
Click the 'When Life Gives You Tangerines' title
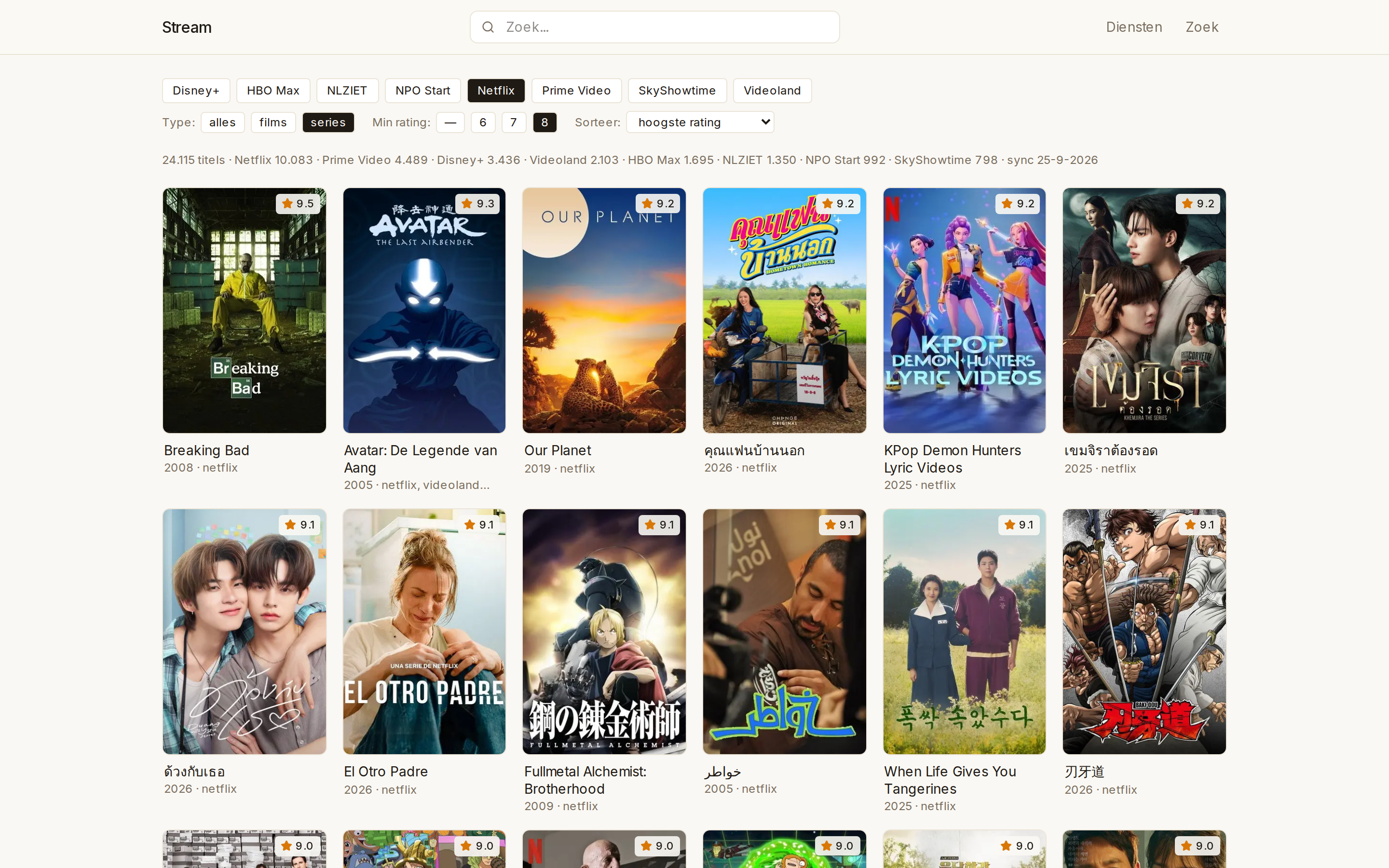(x=951, y=780)
